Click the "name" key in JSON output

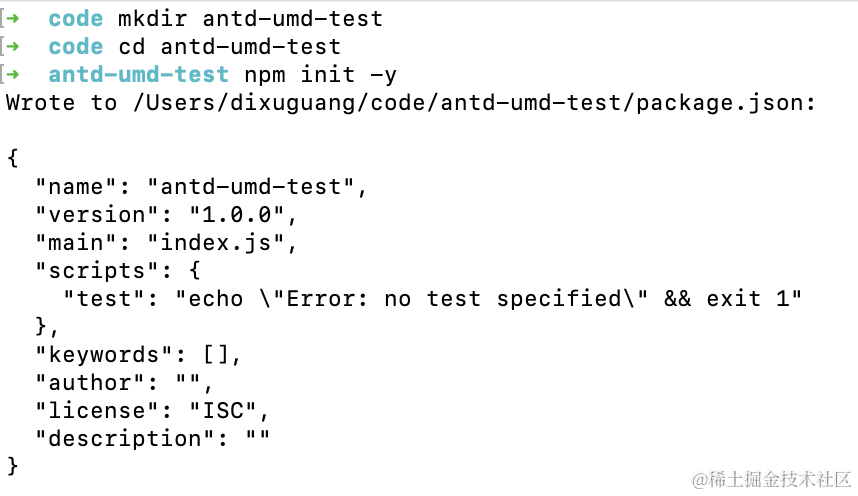[x=76, y=187]
